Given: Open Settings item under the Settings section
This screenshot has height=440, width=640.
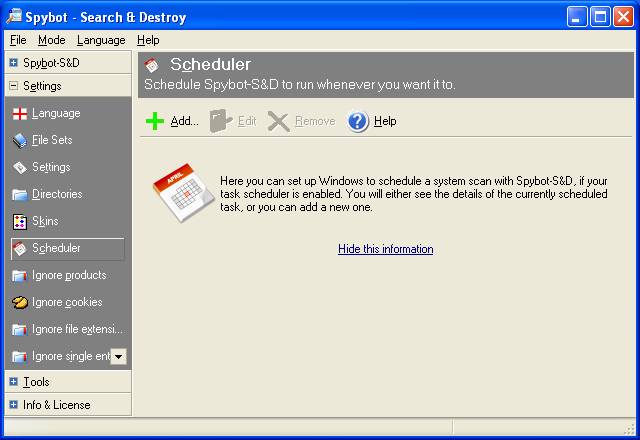Looking at the screenshot, I should [x=51, y=167].
